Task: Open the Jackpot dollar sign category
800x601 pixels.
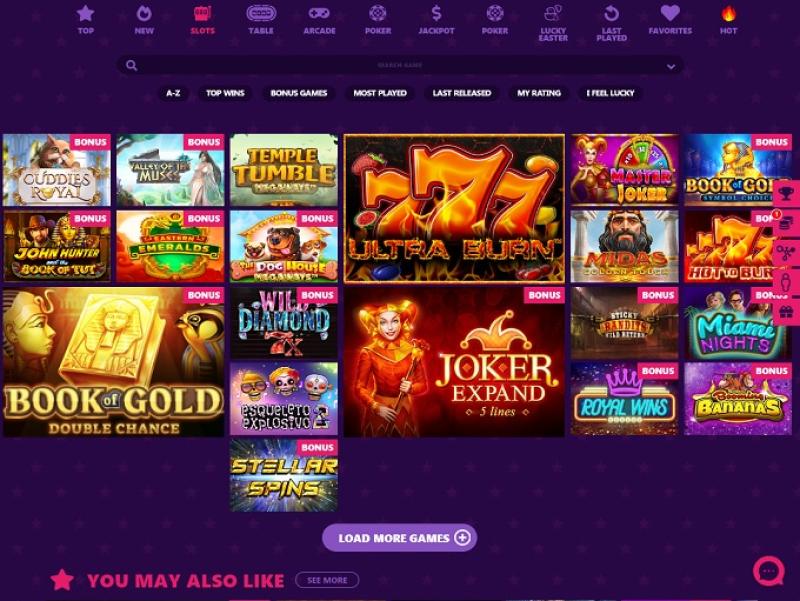Action: [436, 19]
